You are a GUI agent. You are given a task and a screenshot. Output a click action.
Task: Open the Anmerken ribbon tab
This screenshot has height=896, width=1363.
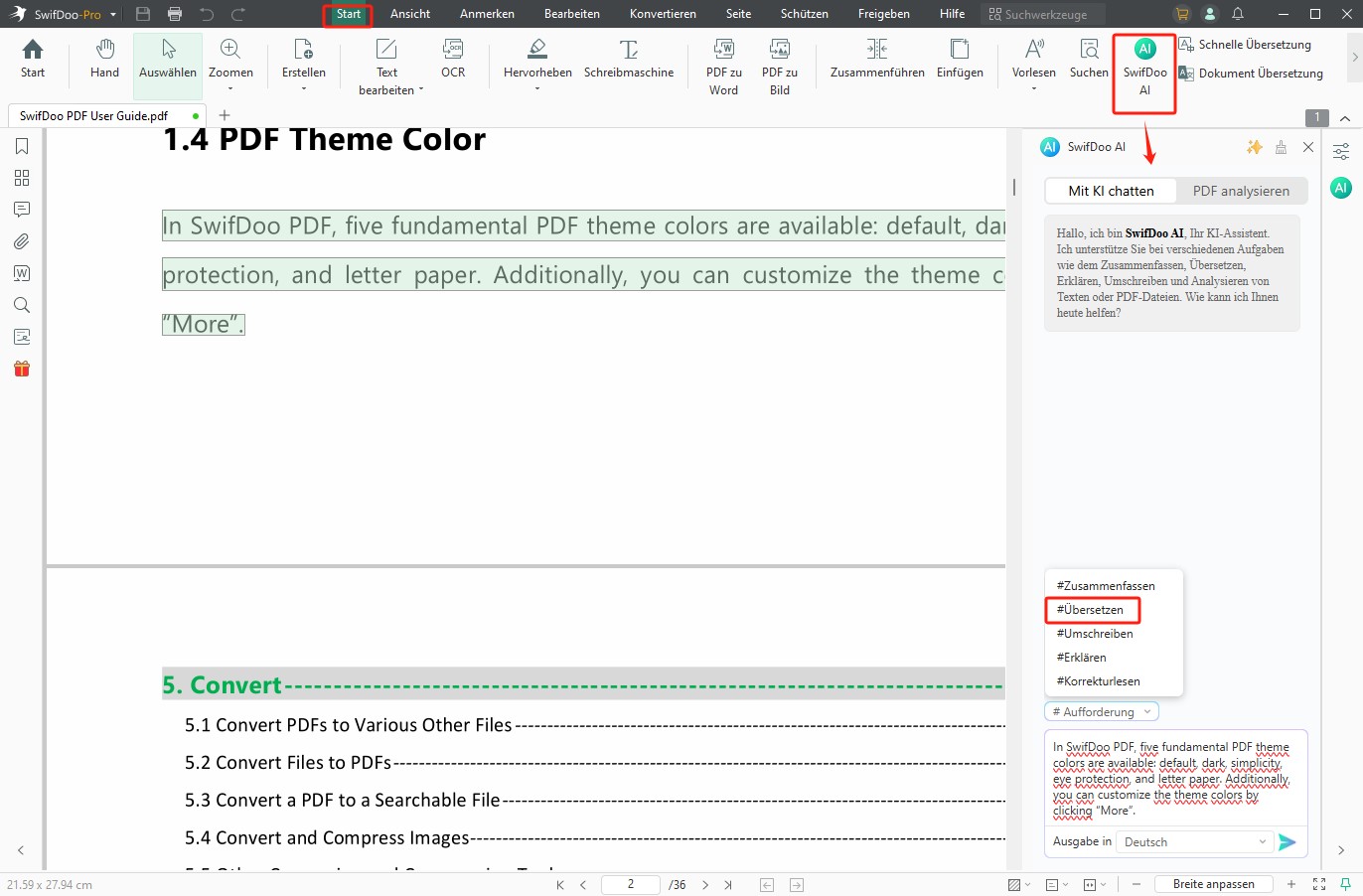(x=487, y=14)
